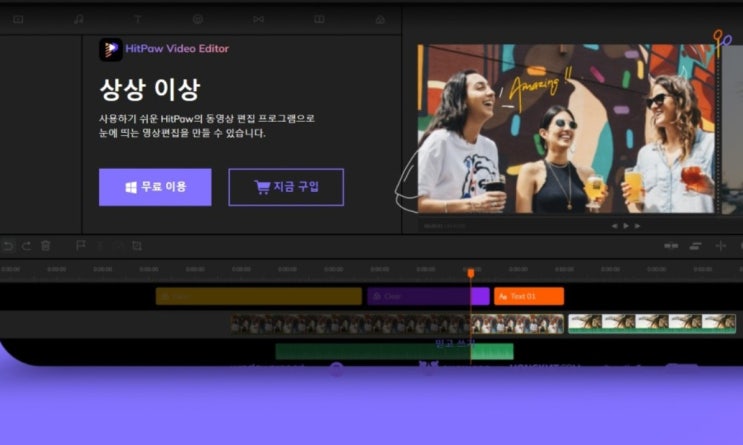Viewport: 743px width, 445px height.
Task: Step to the next frame
Action: click(637, 226)
